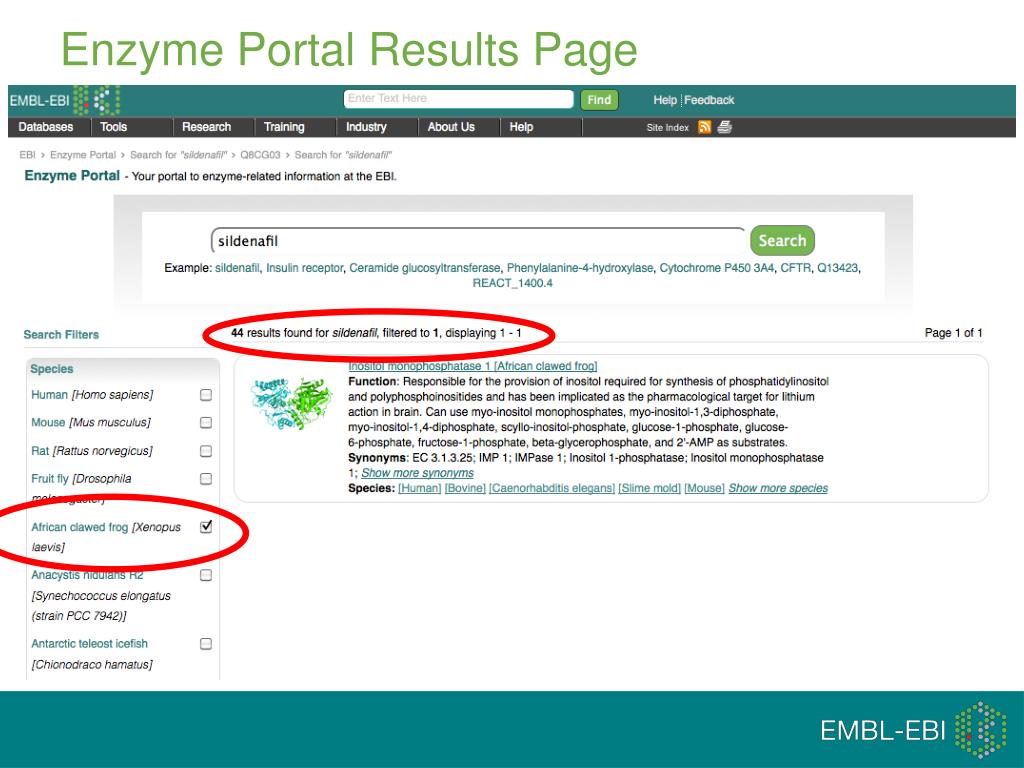The width and height of the screenshot is (1024, 768).
Task: Try the Phenylalanine-4-hydroxylase example
Action: pos(580,268)
